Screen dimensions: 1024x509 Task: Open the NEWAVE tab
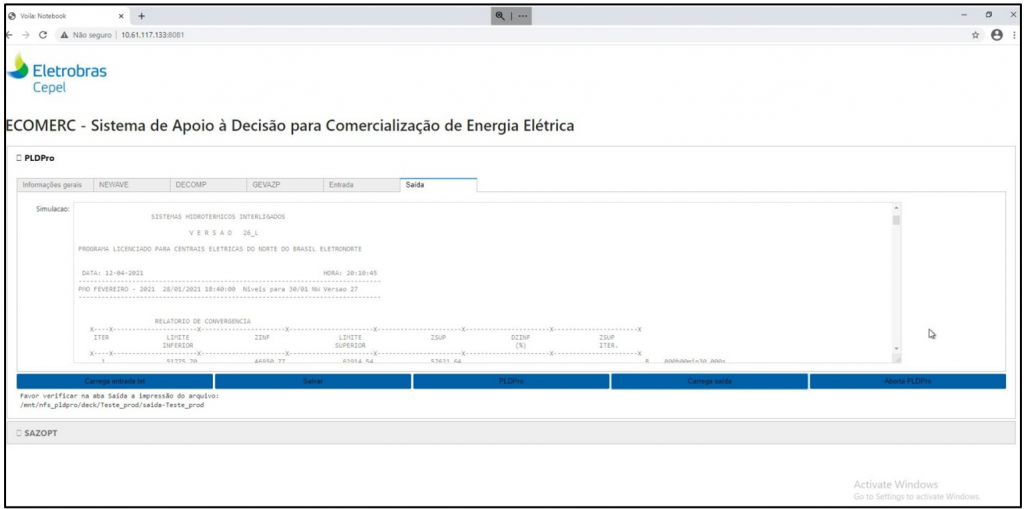click(113, 185)
